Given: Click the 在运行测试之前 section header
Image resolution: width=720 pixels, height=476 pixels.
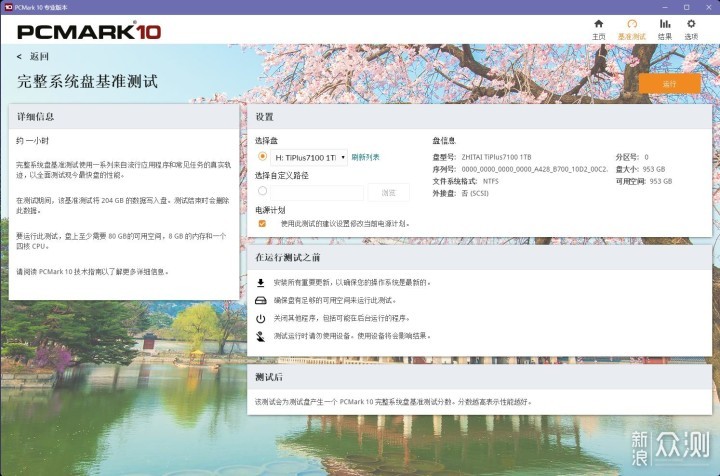Looking at the screenshot, I should [x=479, y=258].
